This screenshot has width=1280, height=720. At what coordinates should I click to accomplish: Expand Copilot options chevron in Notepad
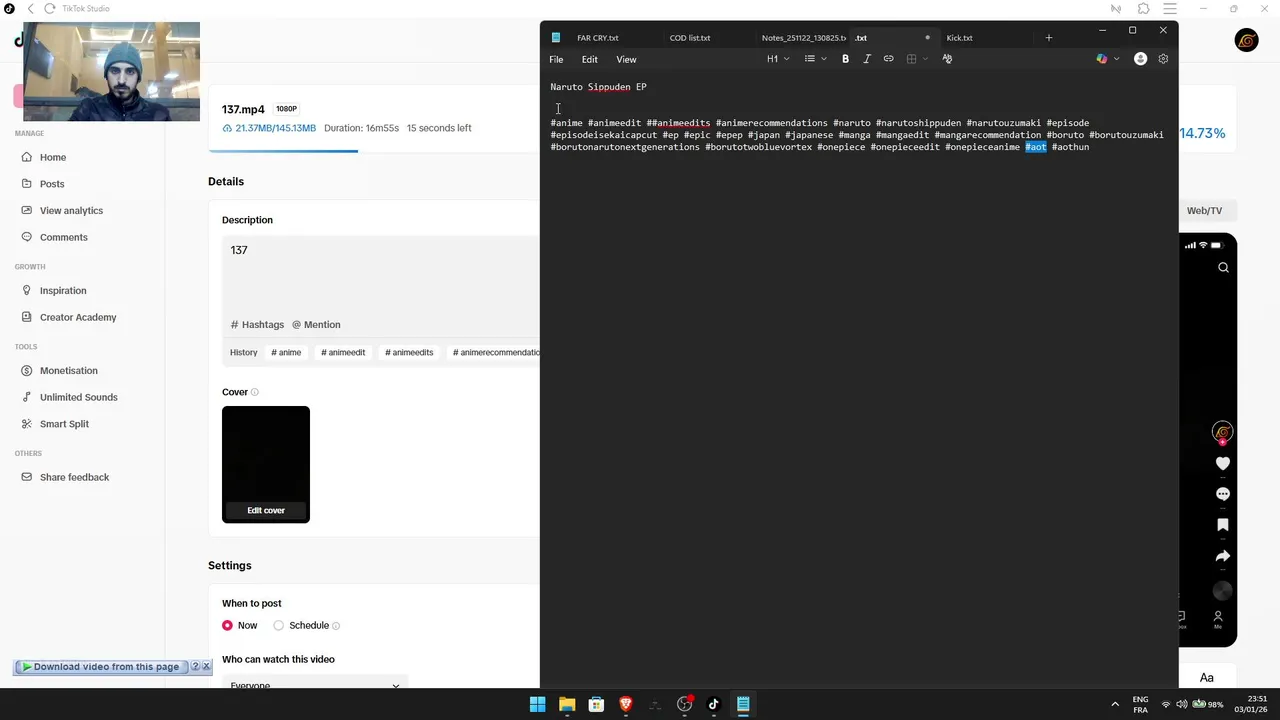[1116, 59]
